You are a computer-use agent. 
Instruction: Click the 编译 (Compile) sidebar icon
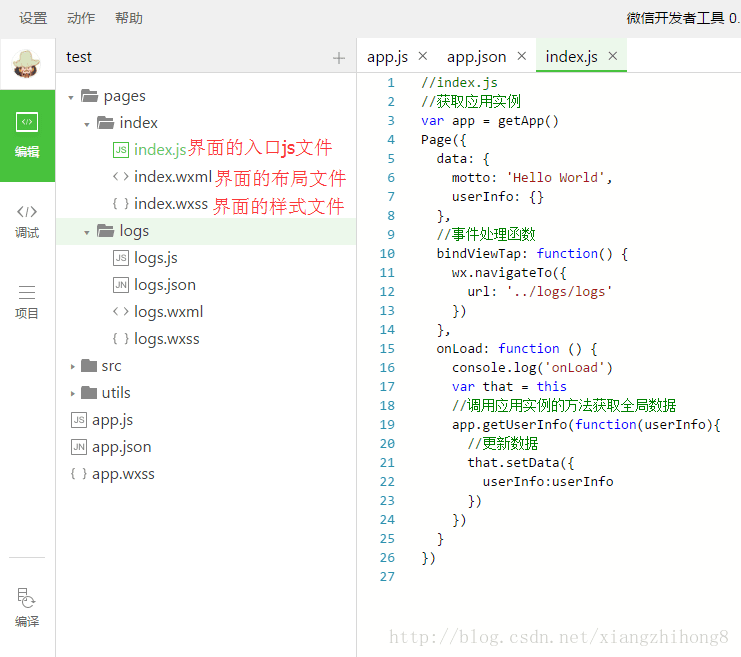tap(27, 608)
